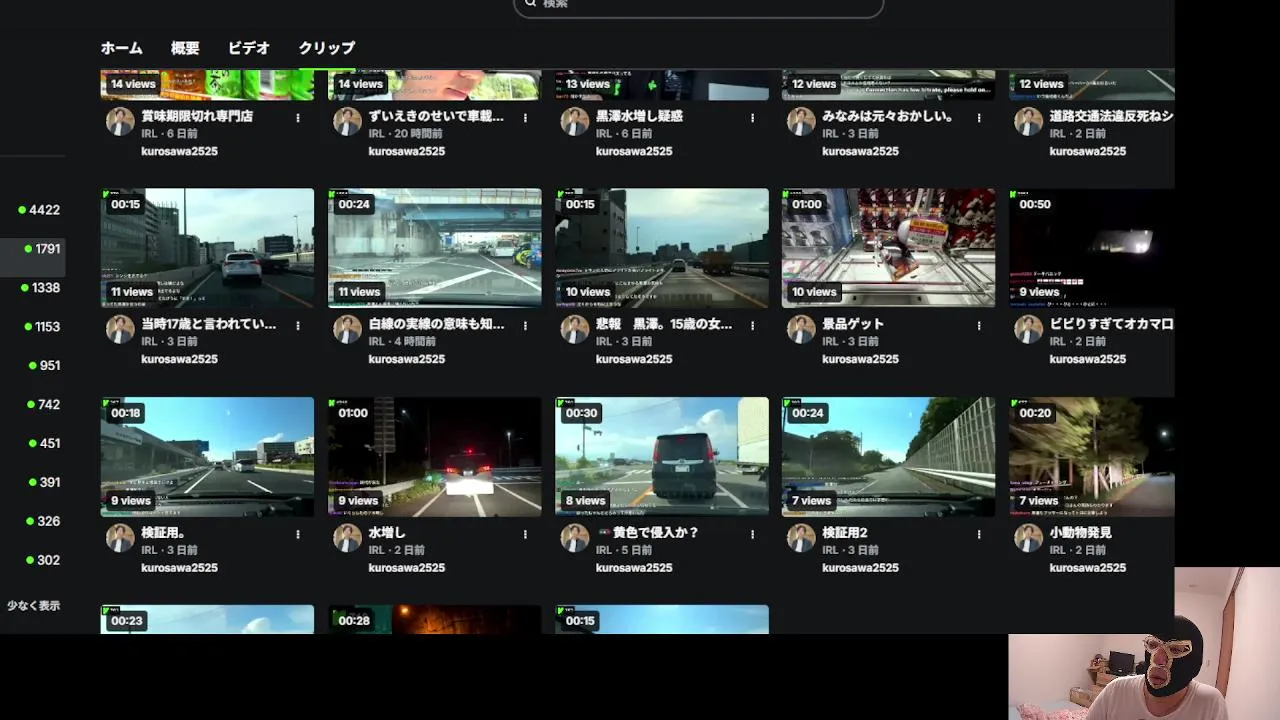Open options menu for 黄色で侵入か？ clip

[752, 534]
